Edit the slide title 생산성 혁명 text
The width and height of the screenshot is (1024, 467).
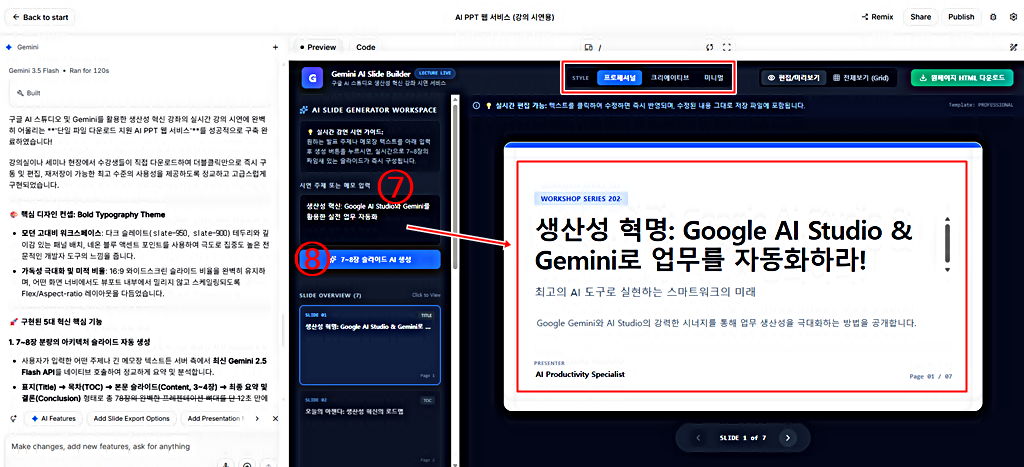point(726,246)
